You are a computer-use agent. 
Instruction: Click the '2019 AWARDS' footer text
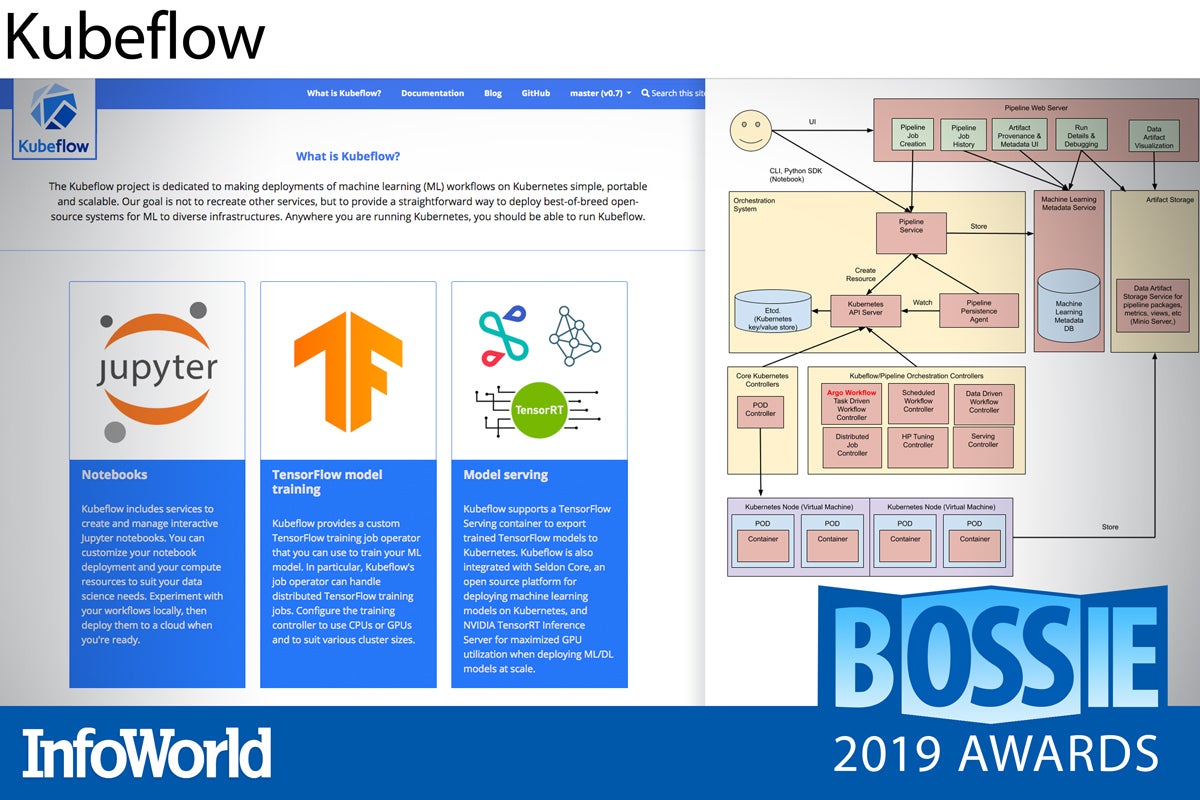pos(996,754)
